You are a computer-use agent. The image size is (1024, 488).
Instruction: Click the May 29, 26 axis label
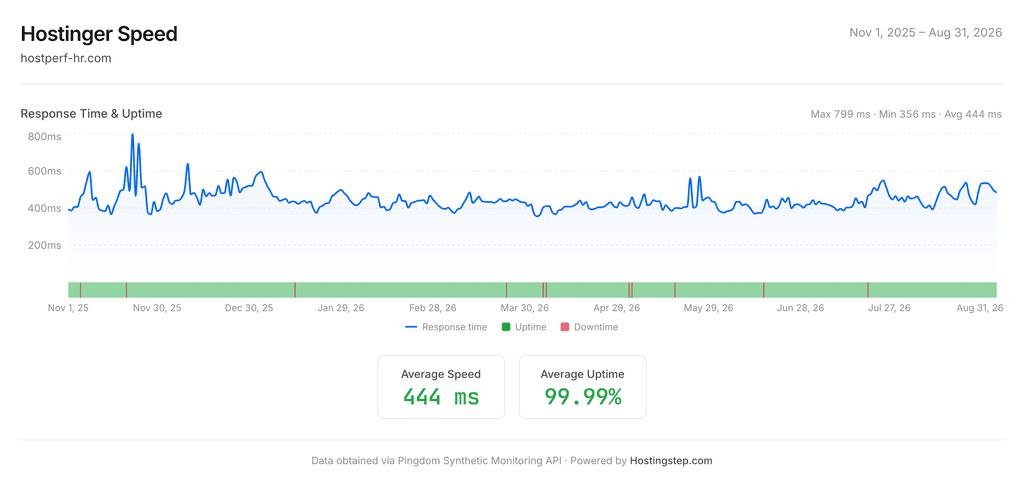coord(709,308)
